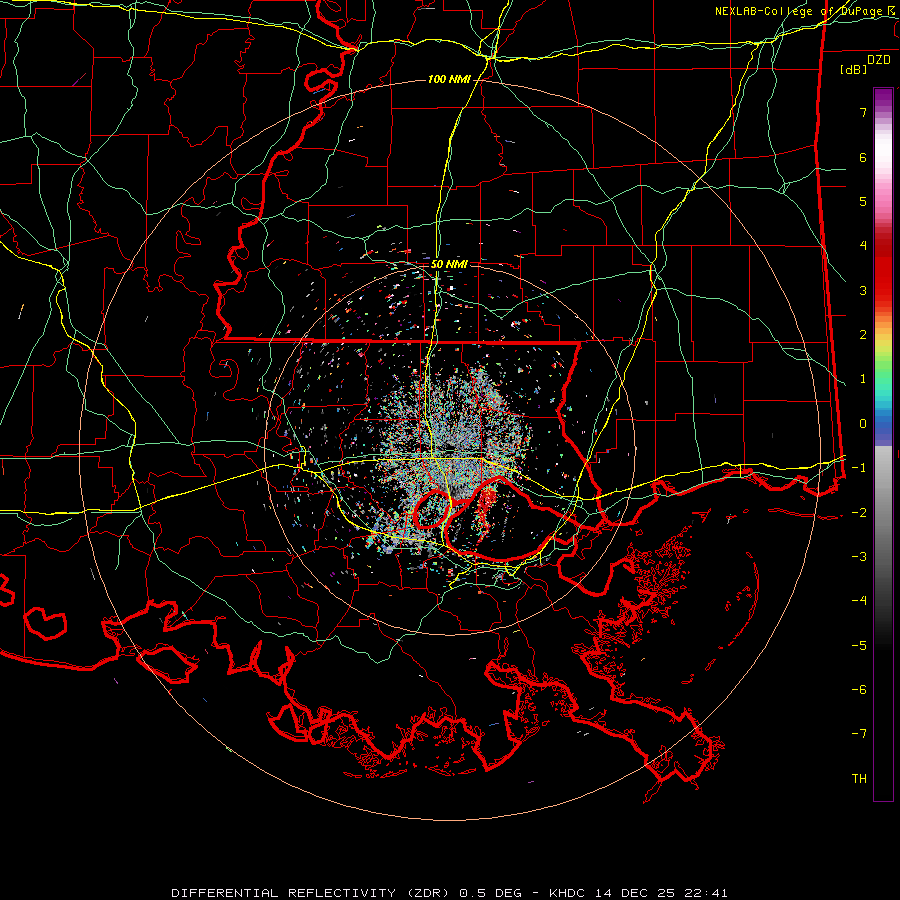The width and height of the screenshot is (900, 900).
Task: Click the "50 NMI" range ring label
Action: [x=449, y=264]
